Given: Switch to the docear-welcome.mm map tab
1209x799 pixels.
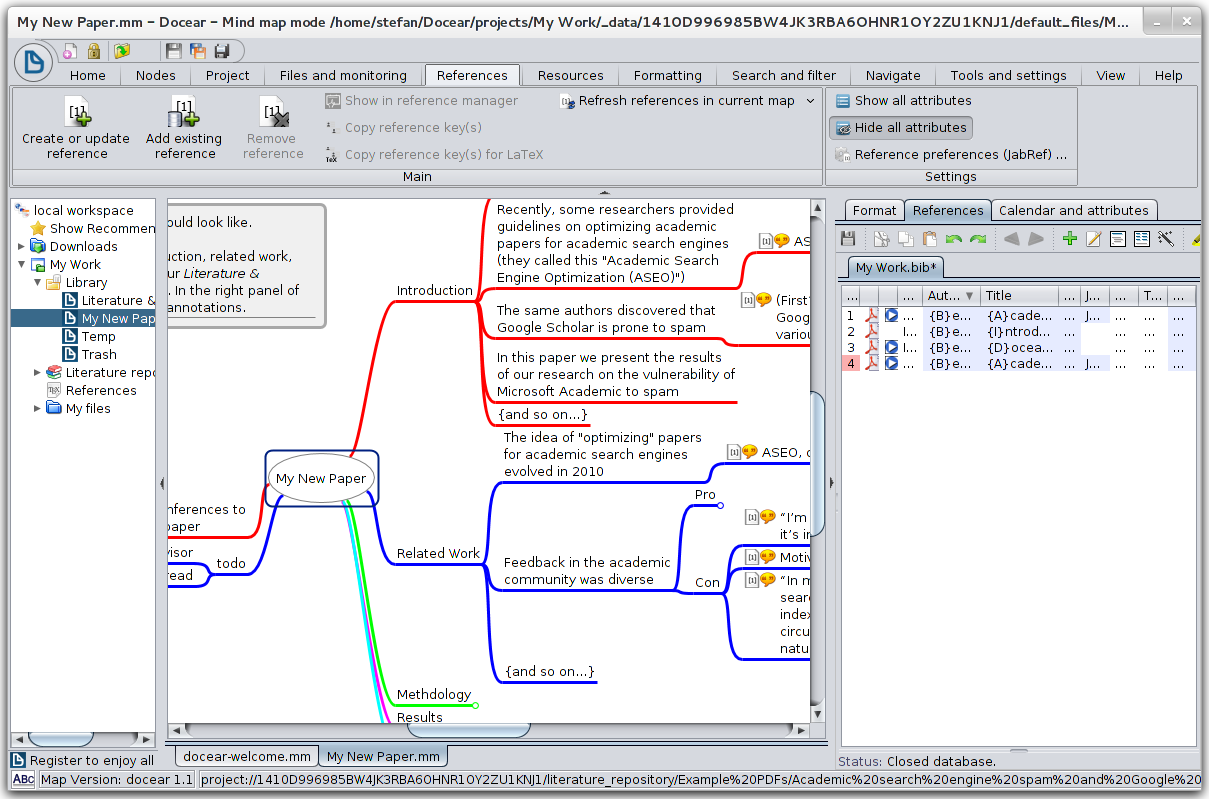Looking at the screenshot, I should pyautogui.click(x=247, y=757).
